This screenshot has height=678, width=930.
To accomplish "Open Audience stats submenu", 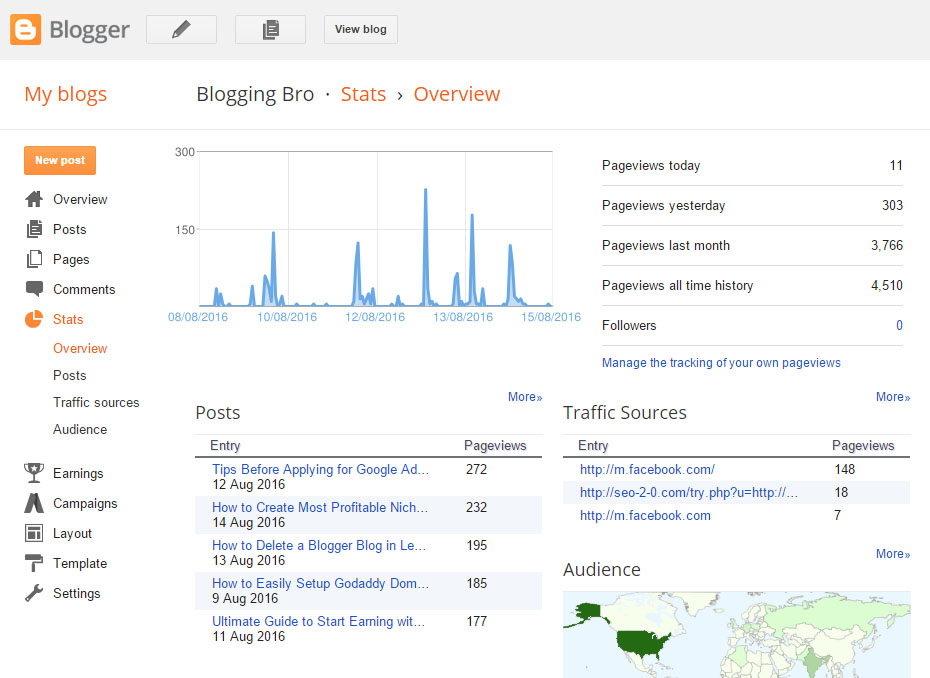I will click(80, 429).
